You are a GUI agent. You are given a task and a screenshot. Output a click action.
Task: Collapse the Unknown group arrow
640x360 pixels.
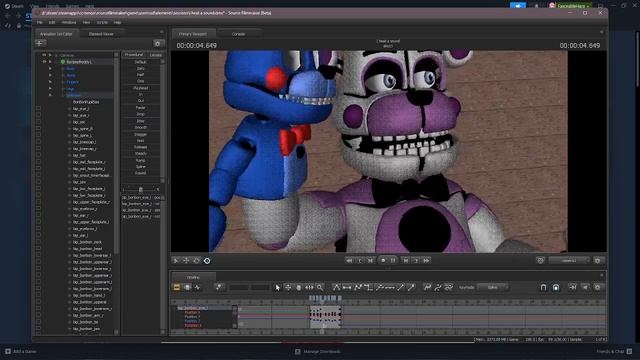pyautogui.click(x=50, y=95)
